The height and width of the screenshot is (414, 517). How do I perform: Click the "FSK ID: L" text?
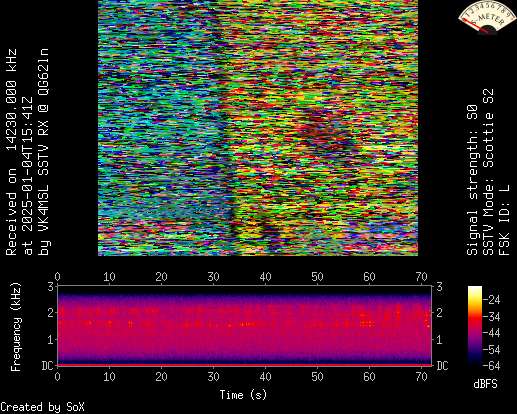coord(504,220)
